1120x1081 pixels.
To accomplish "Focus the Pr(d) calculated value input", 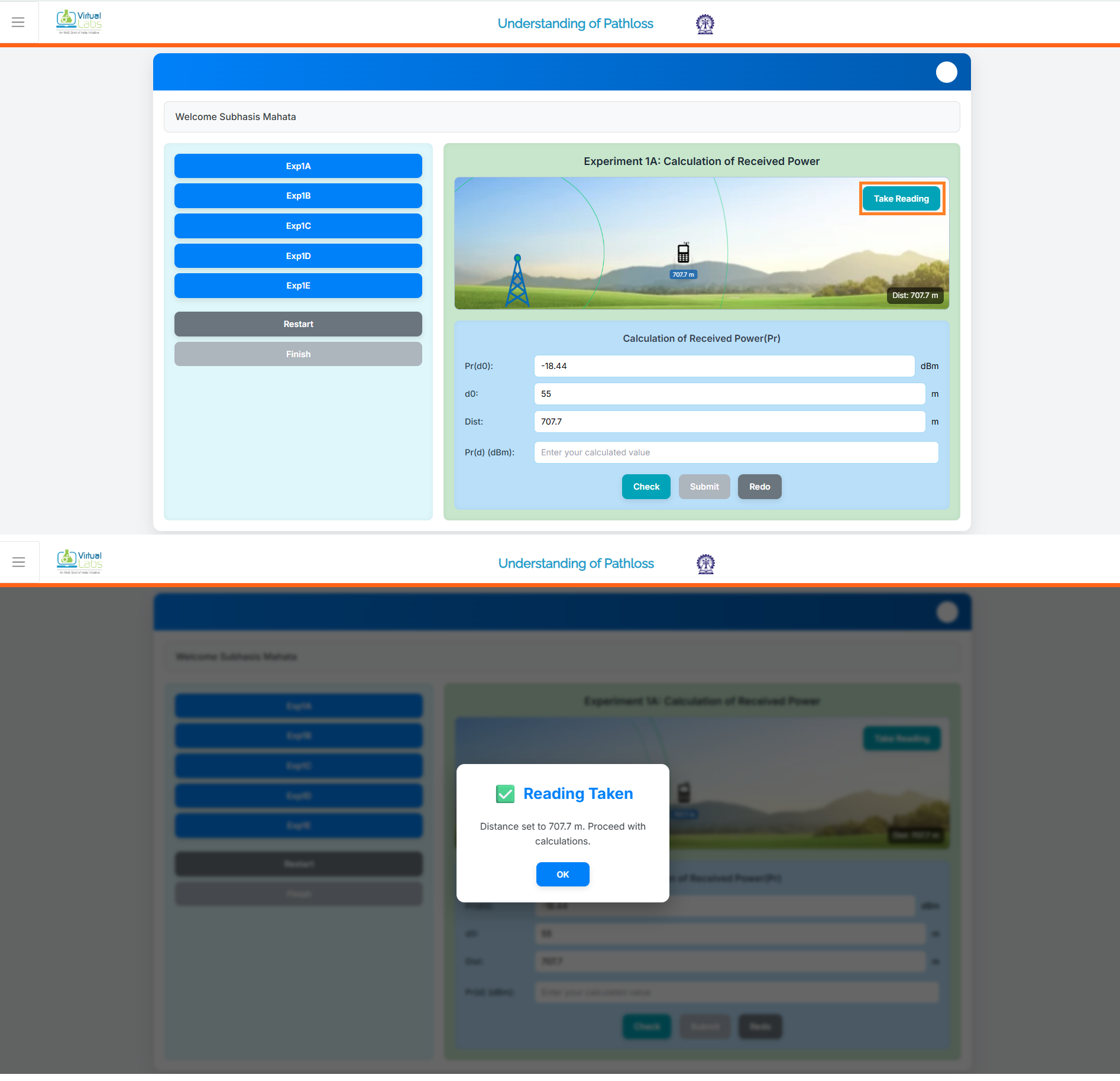I will 736,452.
